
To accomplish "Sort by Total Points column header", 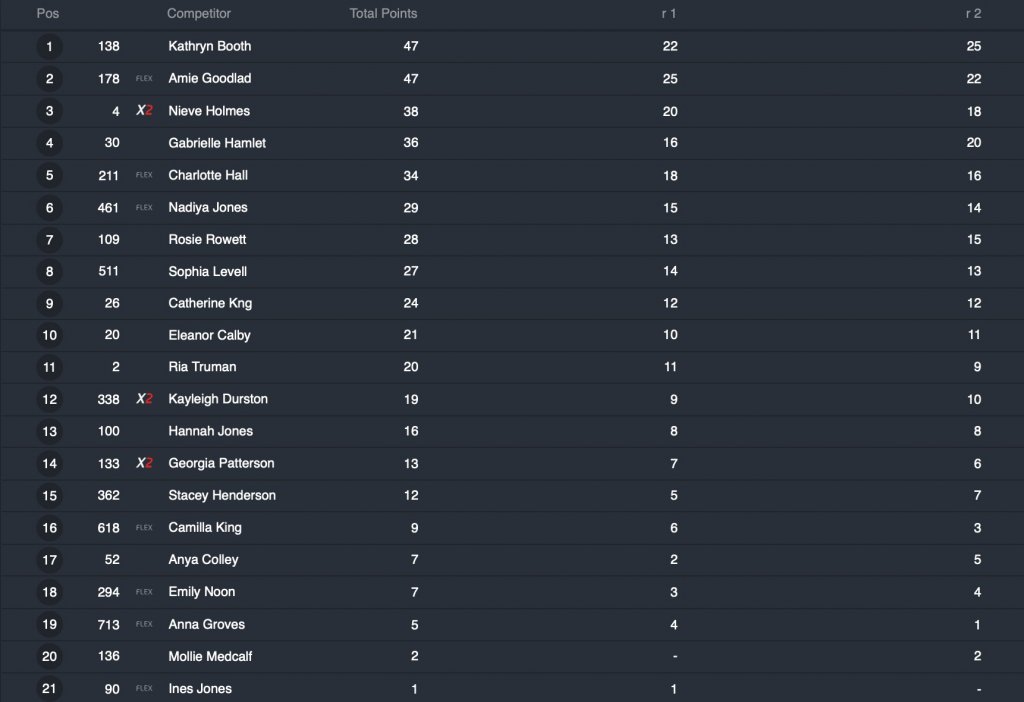I will (383, 14).
